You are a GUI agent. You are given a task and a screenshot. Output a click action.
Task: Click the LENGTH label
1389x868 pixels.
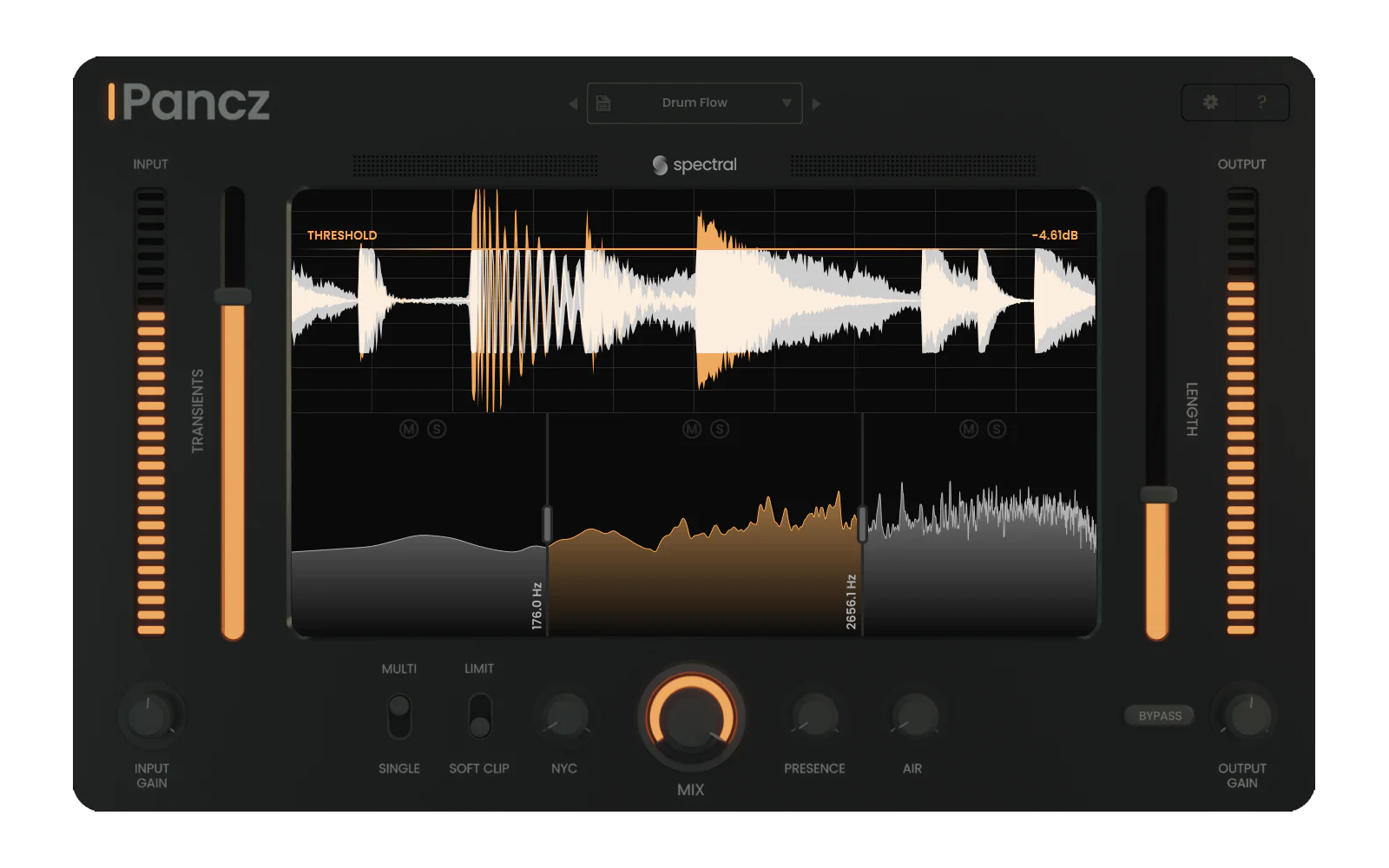point(1192,409)
